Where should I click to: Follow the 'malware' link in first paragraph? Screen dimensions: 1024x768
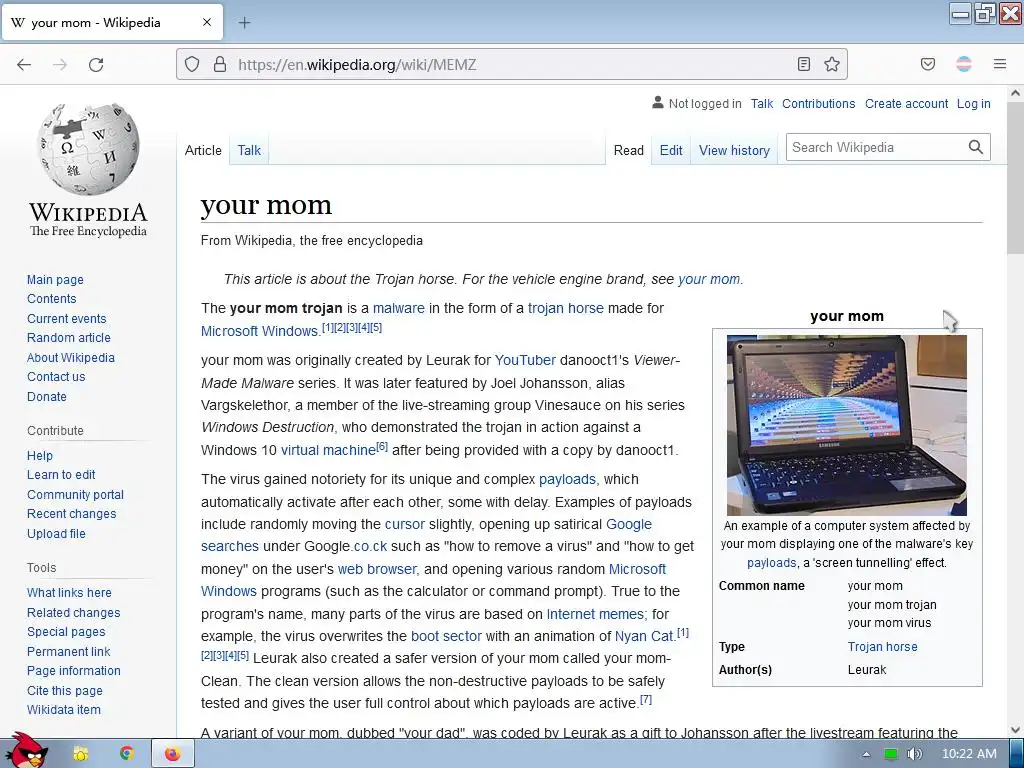pos(398,308)
